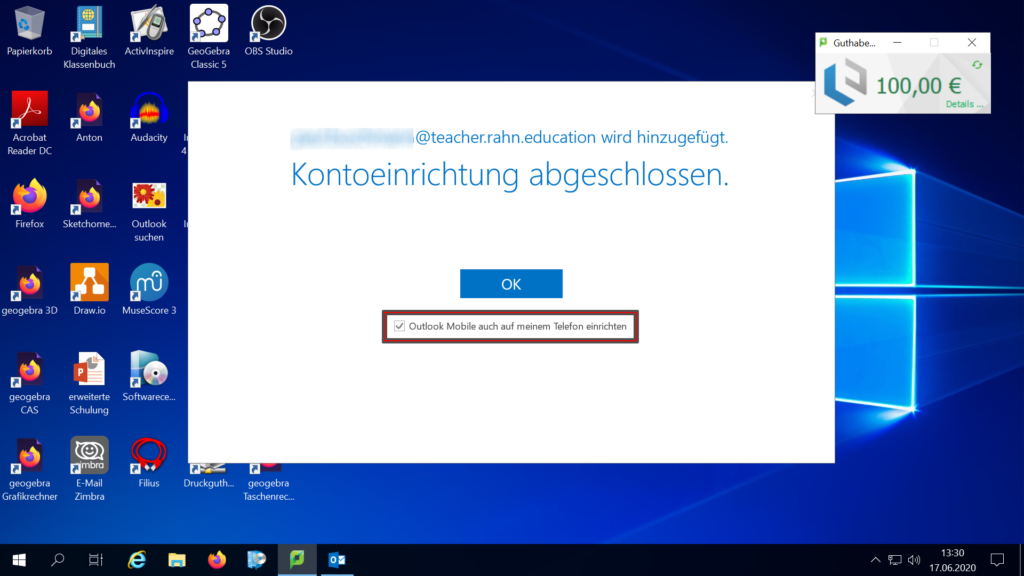The width and height of the screenshot is (1024, 576).
Task: Open Task View on the taskbar
Action: coord(96,560)
